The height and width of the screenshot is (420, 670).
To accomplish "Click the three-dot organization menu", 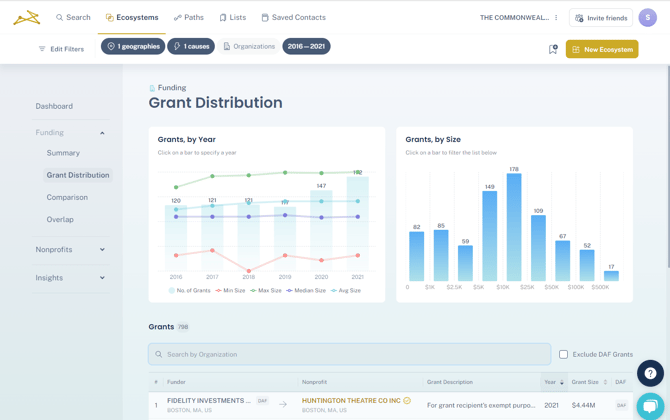I will pos(557,18).
